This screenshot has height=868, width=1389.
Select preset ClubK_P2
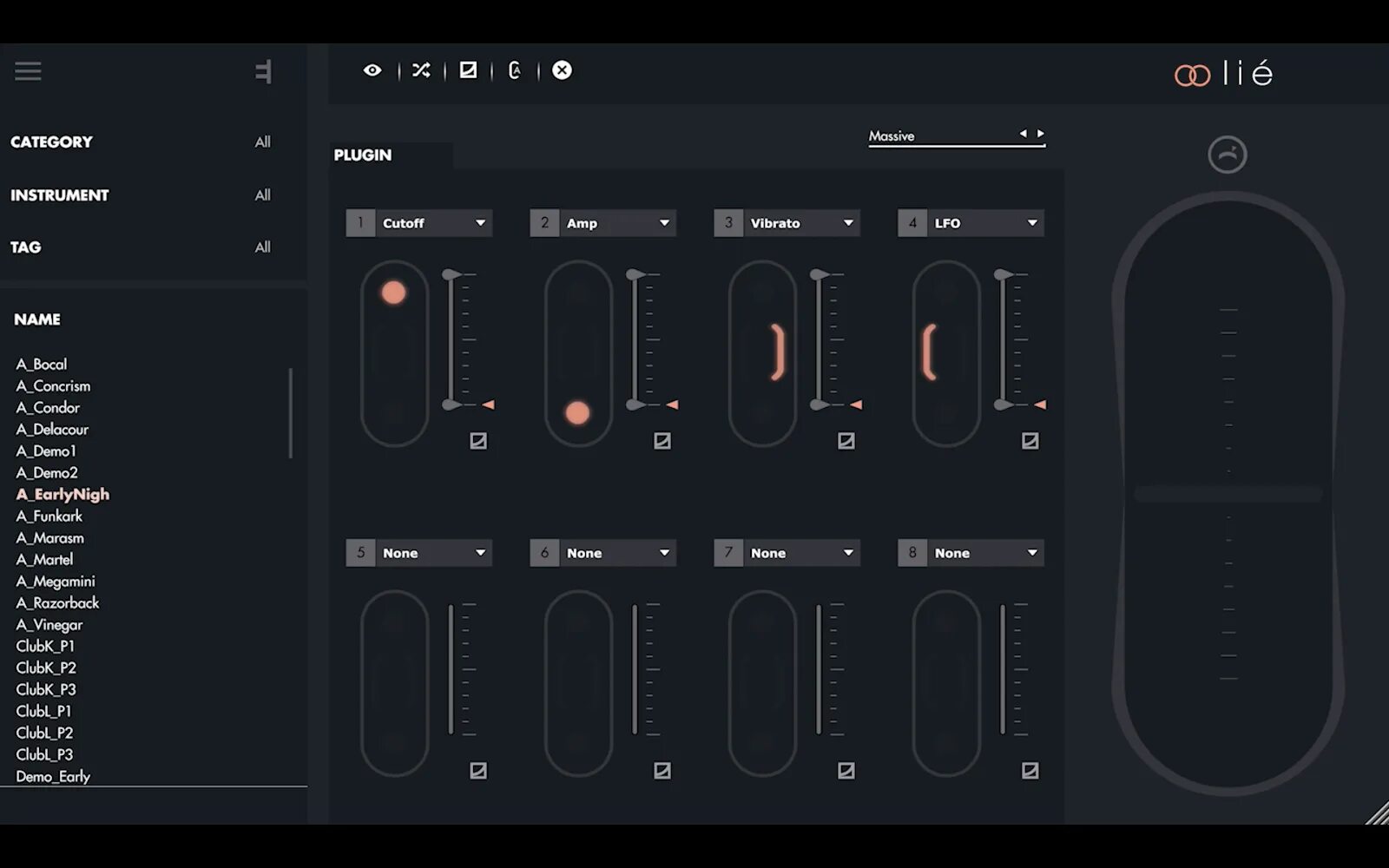tap(46, 668)
